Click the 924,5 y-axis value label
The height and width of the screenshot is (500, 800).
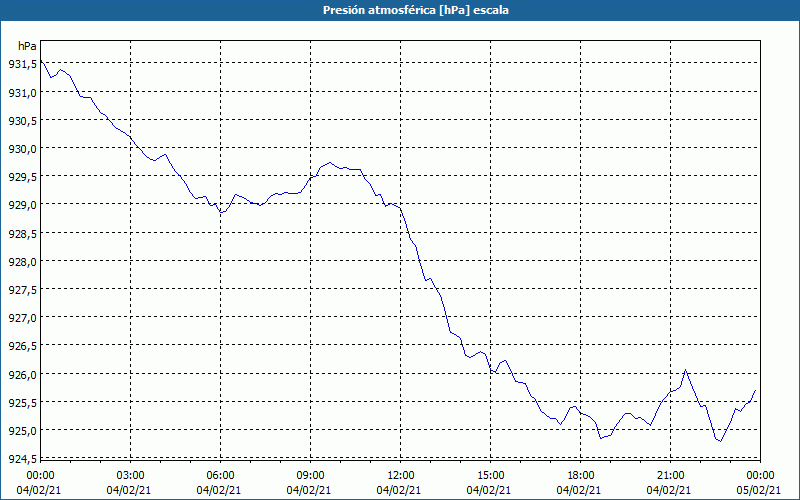tap(22, 458)
